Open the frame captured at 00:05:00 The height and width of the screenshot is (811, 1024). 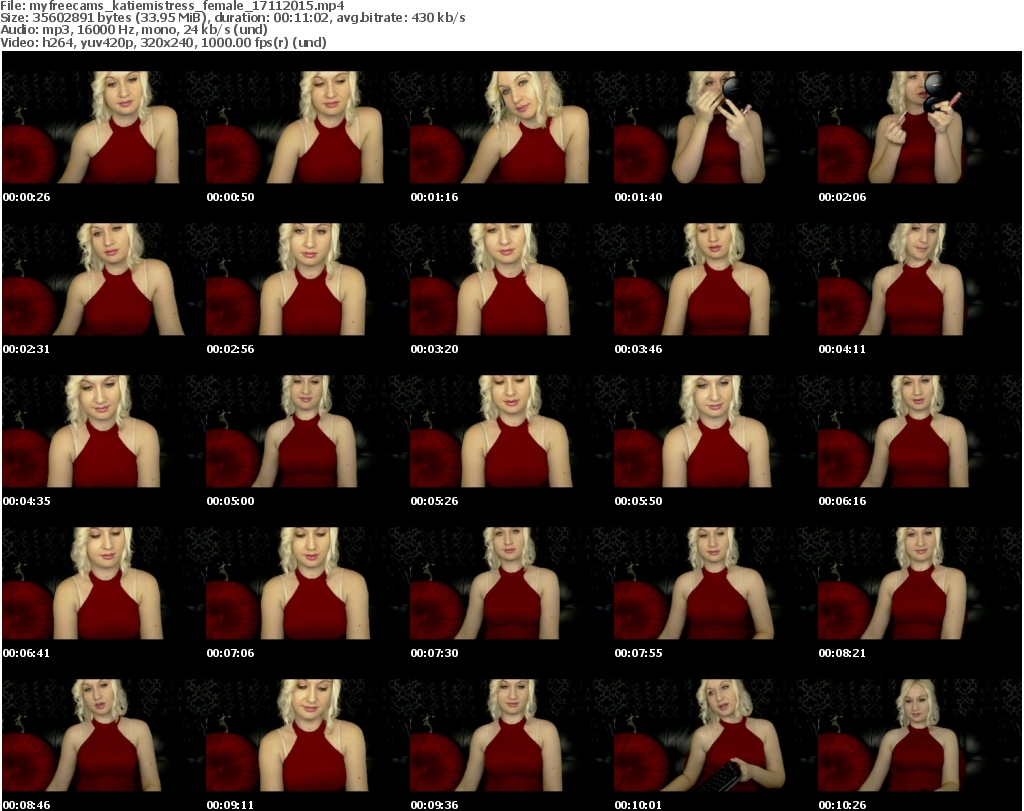[308, 432]
